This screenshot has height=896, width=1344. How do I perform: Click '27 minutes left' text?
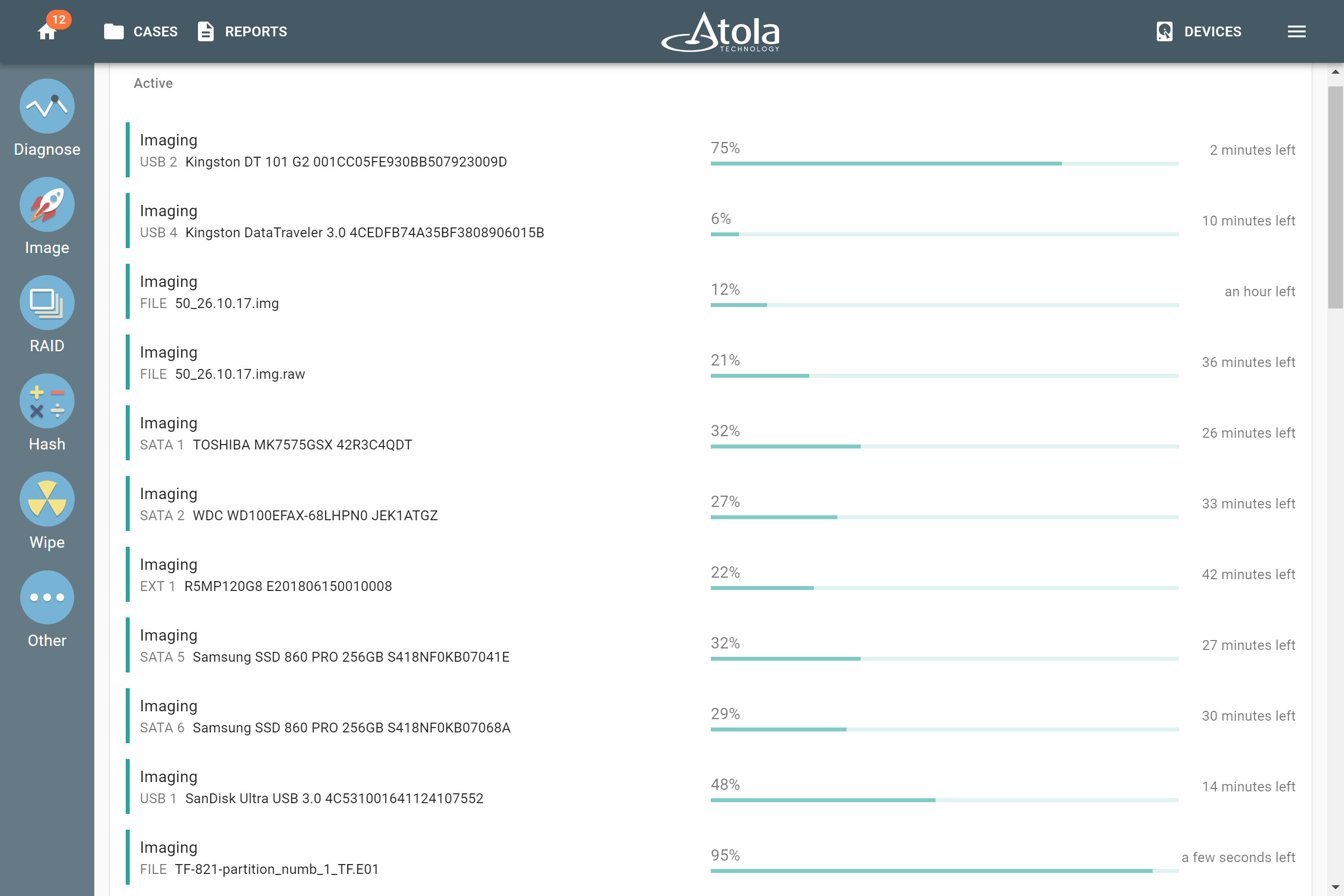tap(1249, 645)
